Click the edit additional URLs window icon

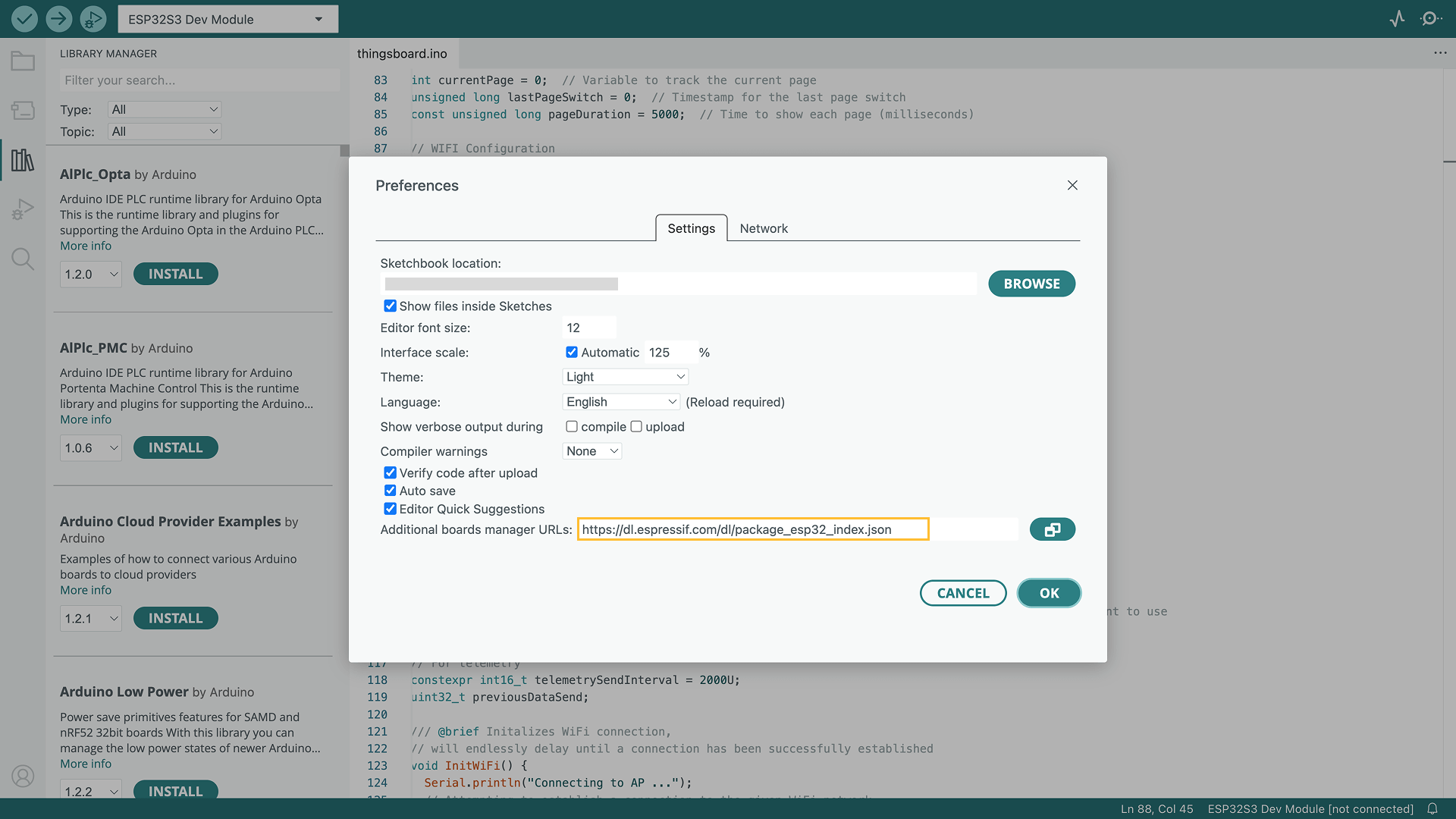point(1052,529)
